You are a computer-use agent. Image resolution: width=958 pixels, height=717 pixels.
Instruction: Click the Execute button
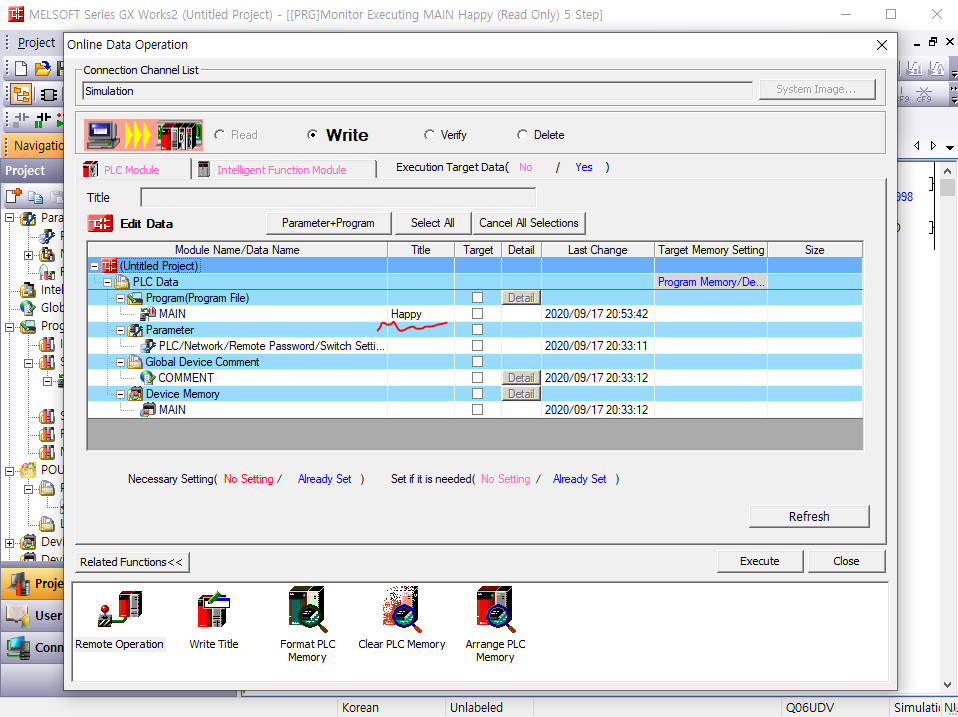(760, 561)
